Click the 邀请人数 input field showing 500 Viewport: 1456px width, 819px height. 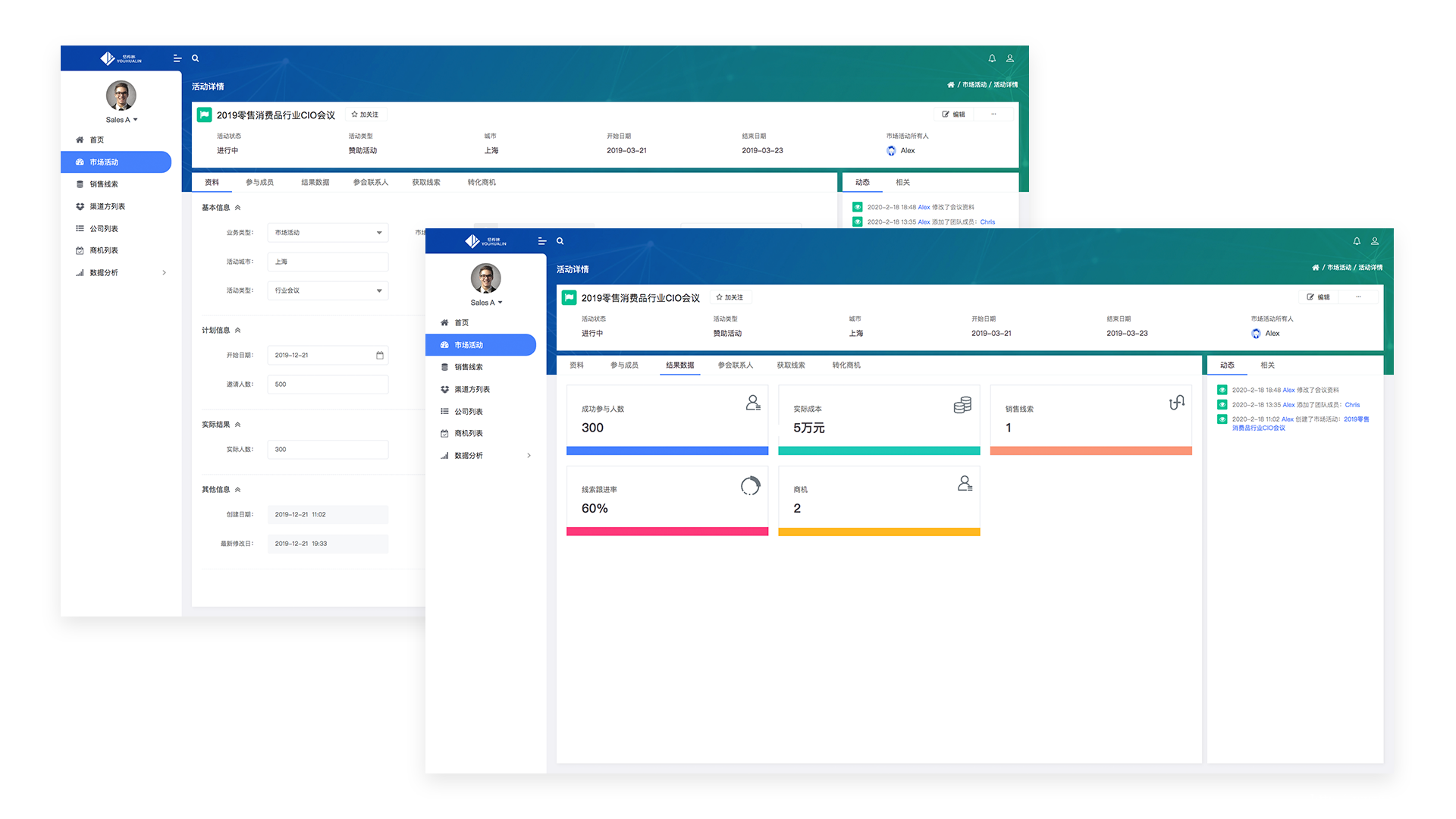pyautogui.click(x=328, y=384)
